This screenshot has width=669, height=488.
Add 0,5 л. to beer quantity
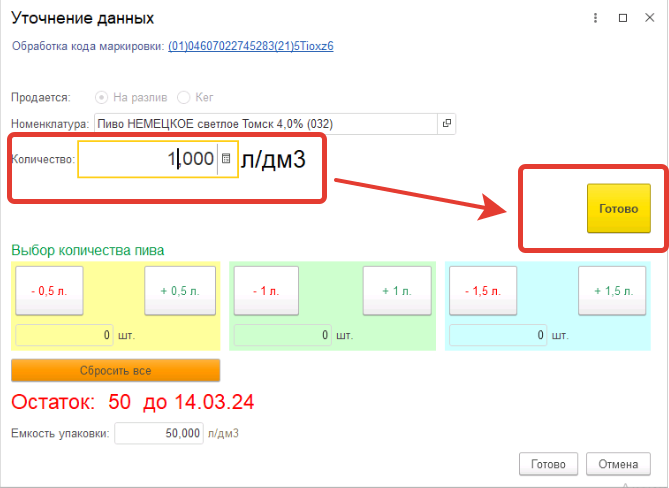tap(180, 291)
